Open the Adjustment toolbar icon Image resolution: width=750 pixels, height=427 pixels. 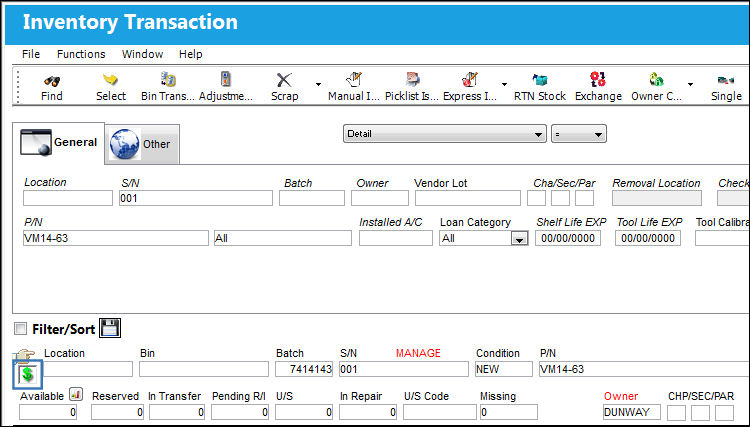226,79
